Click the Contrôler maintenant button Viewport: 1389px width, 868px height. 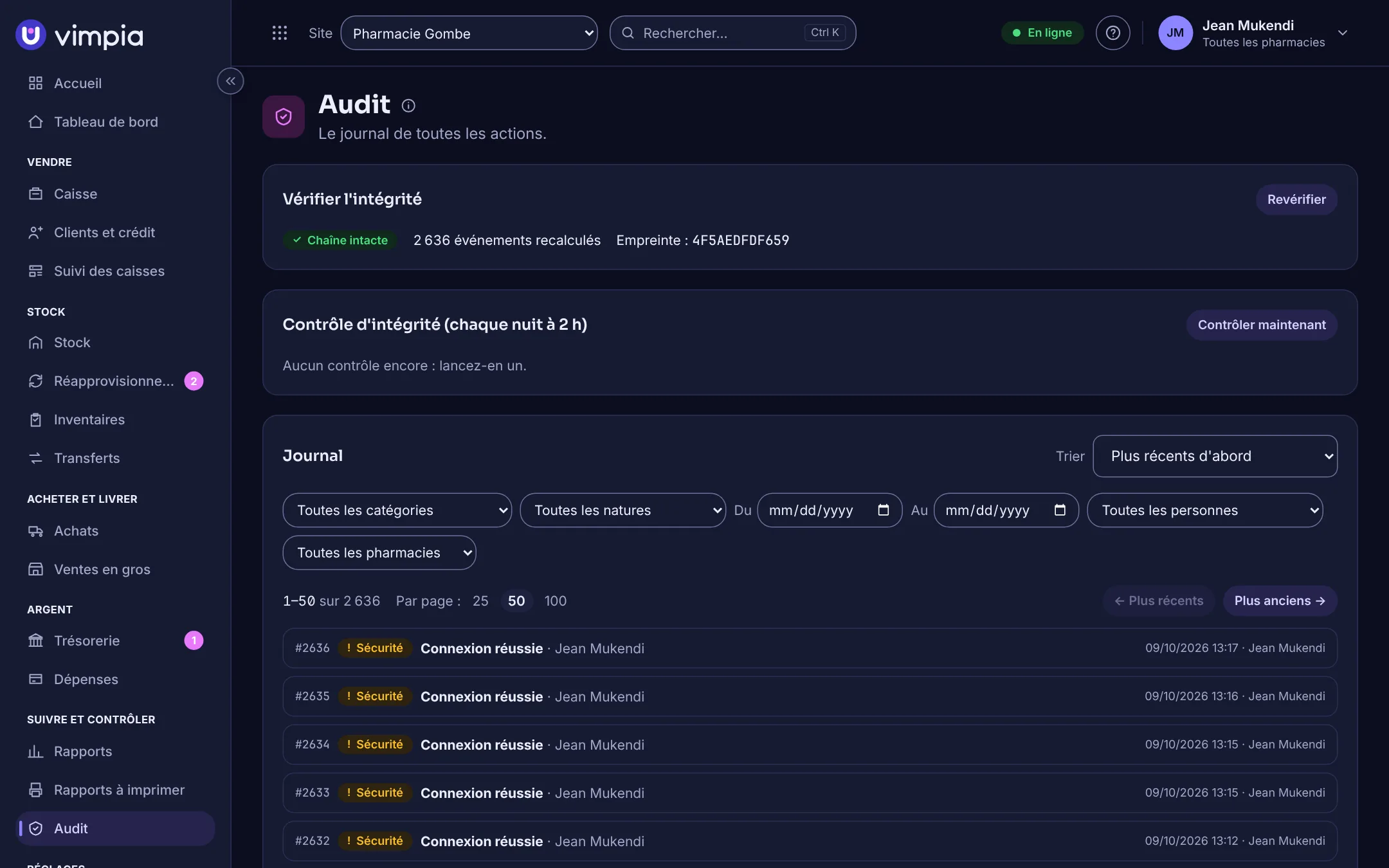[1262, 325]
